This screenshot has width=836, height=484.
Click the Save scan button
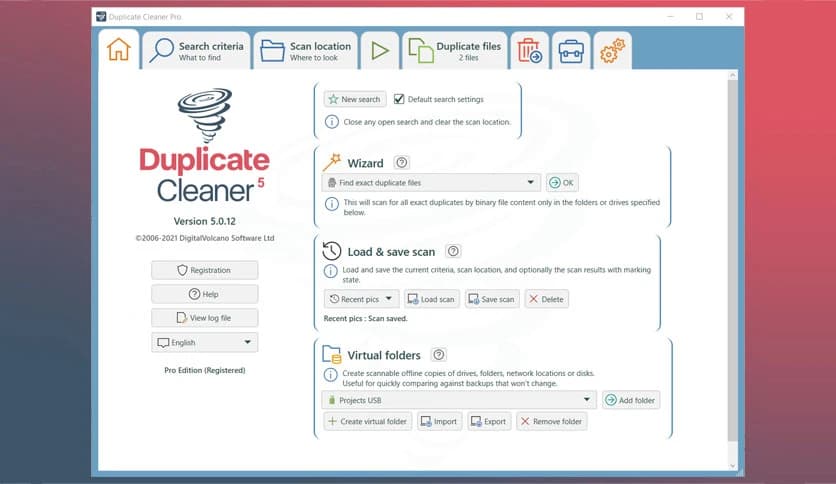coord(492,299)
